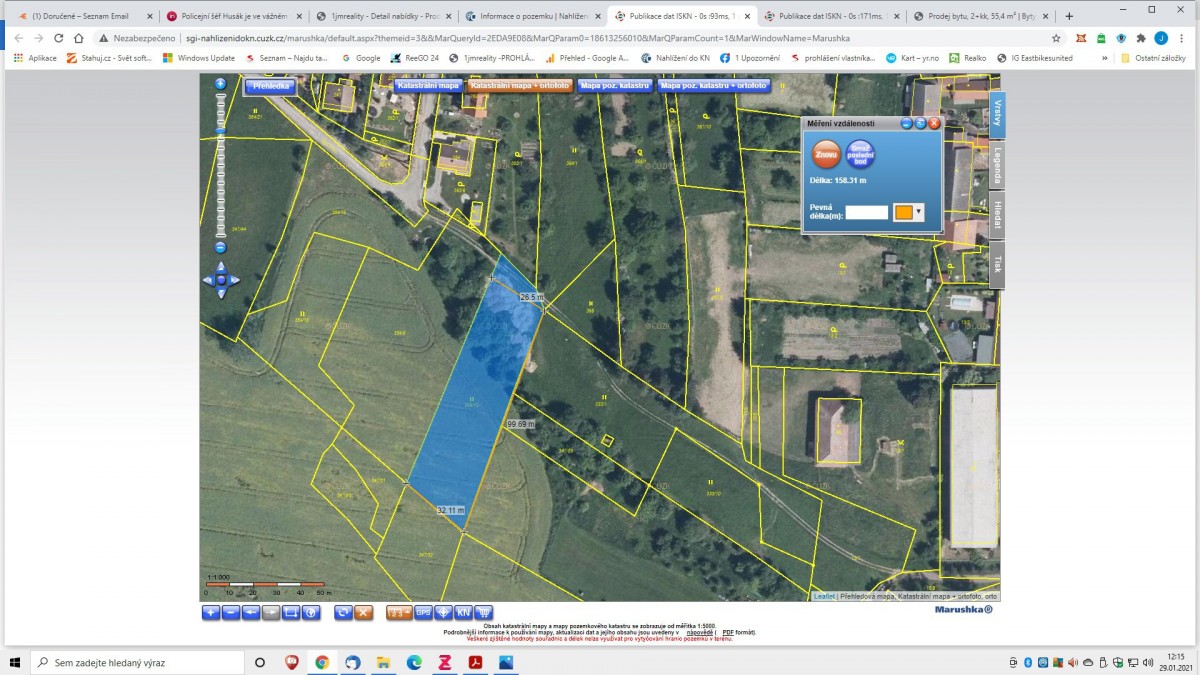
Task: Click the crosshair locate tool
Action: coord(444,612)
